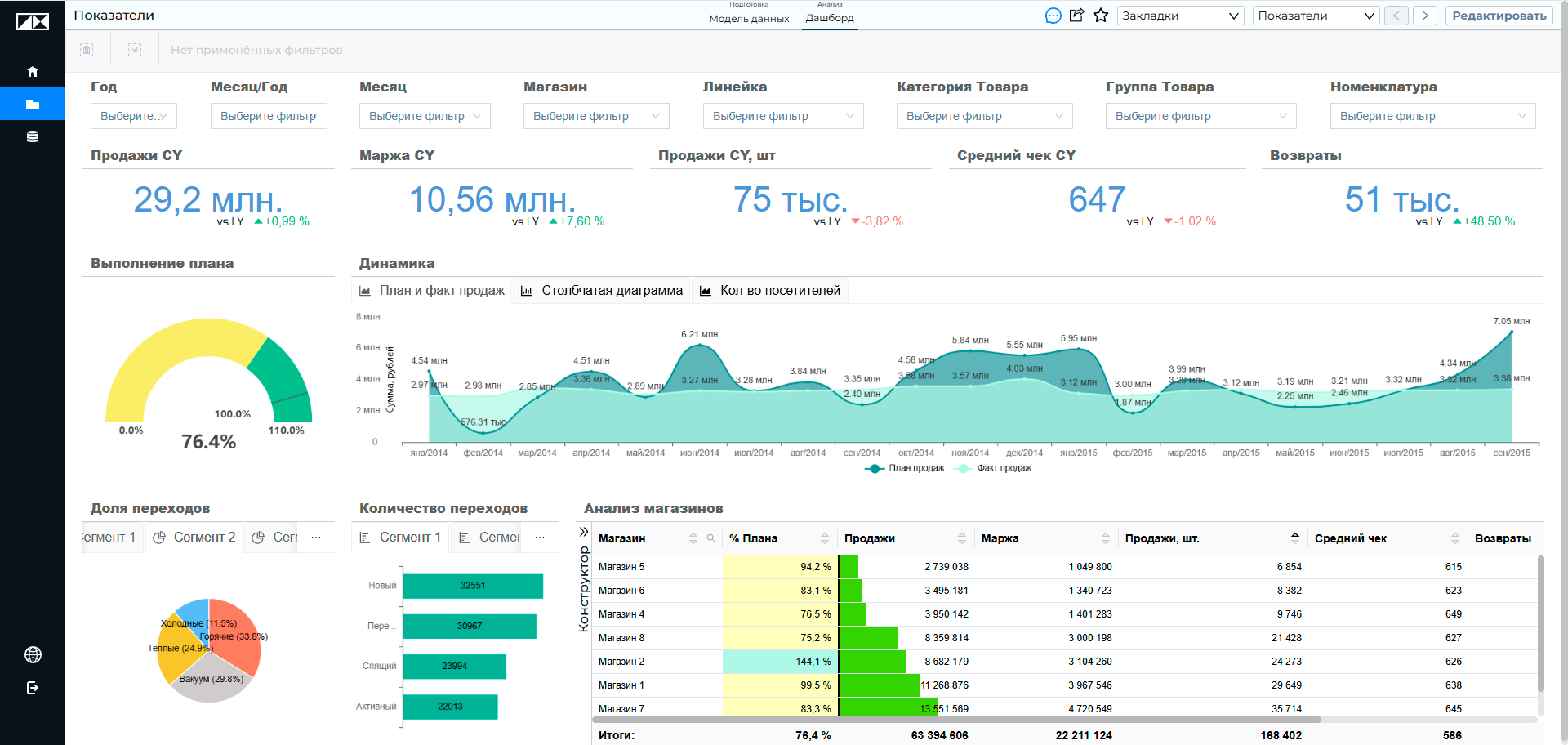The image size is (1568, 745).
Task: Click the globe language icon
Action: click(33, 654)
